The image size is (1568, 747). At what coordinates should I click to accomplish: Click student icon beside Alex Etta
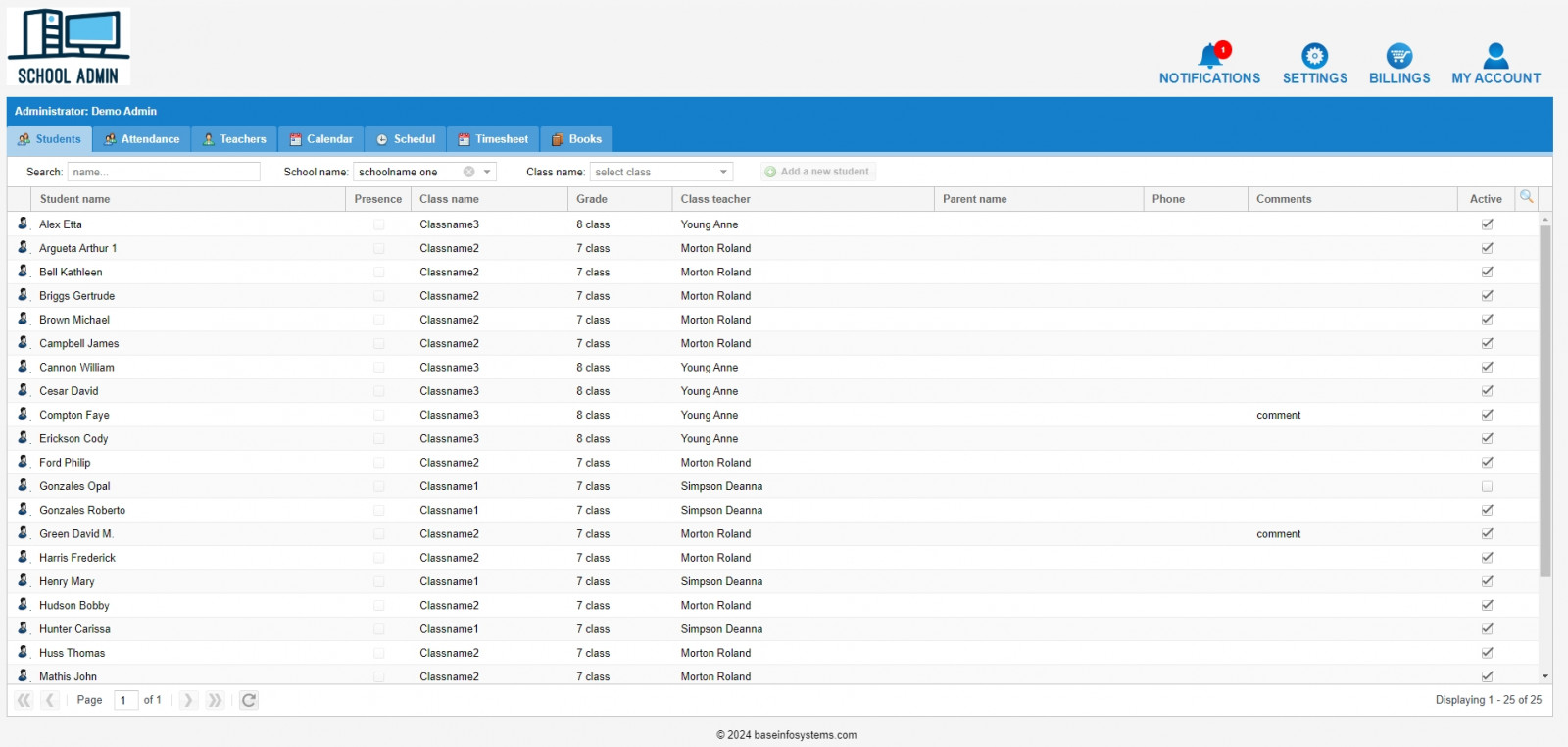pos(23,224)
